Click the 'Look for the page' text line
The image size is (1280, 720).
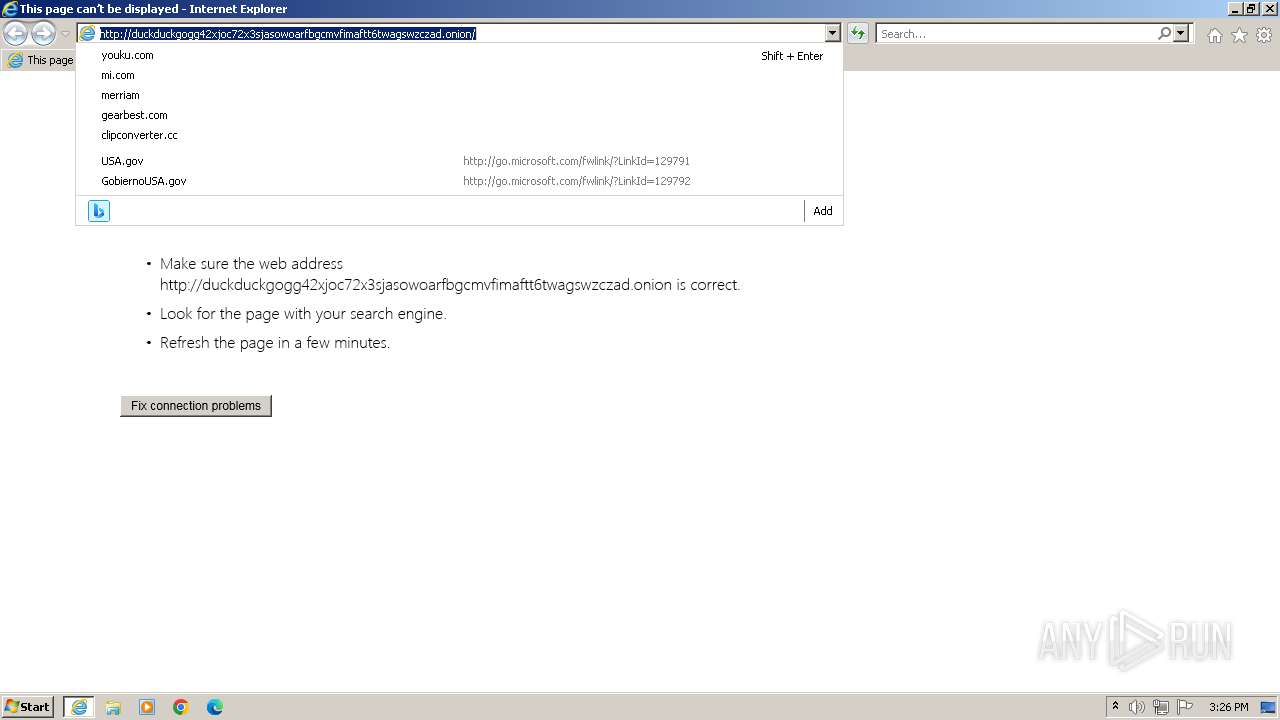[x=303, y=314]
